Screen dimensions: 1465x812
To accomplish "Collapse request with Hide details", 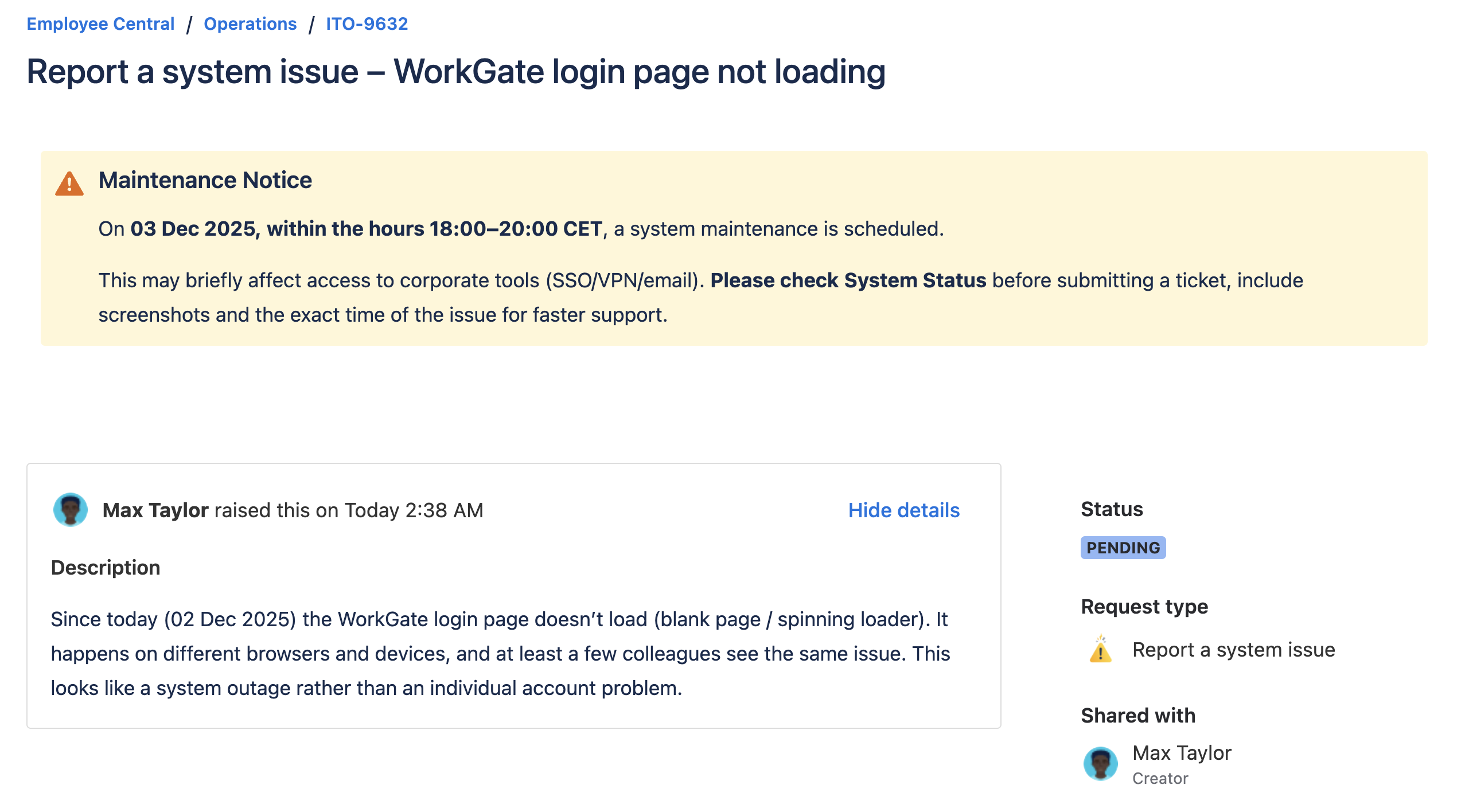I will tap(903, 510).
